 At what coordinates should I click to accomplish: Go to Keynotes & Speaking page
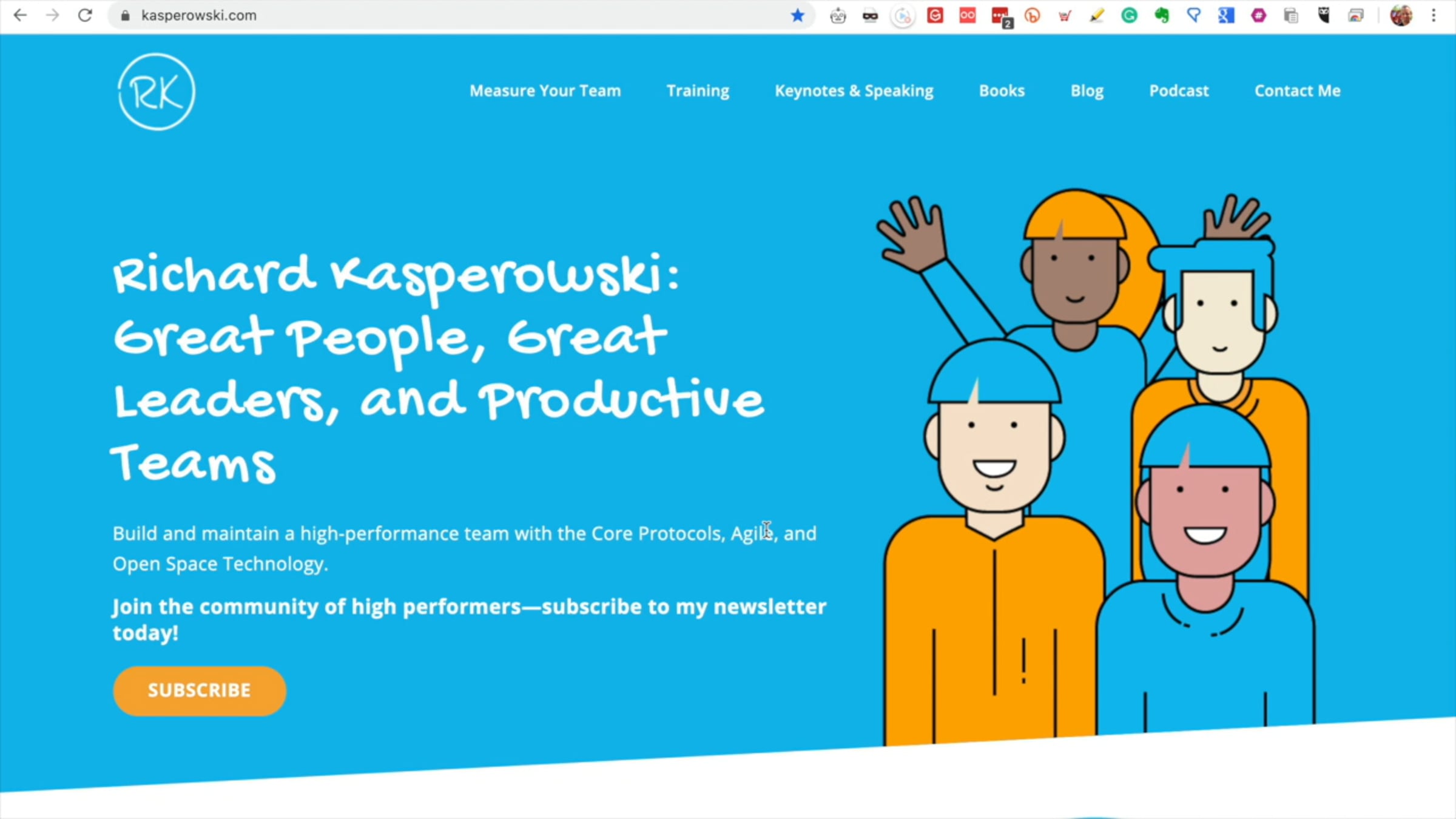coord(854,91)
